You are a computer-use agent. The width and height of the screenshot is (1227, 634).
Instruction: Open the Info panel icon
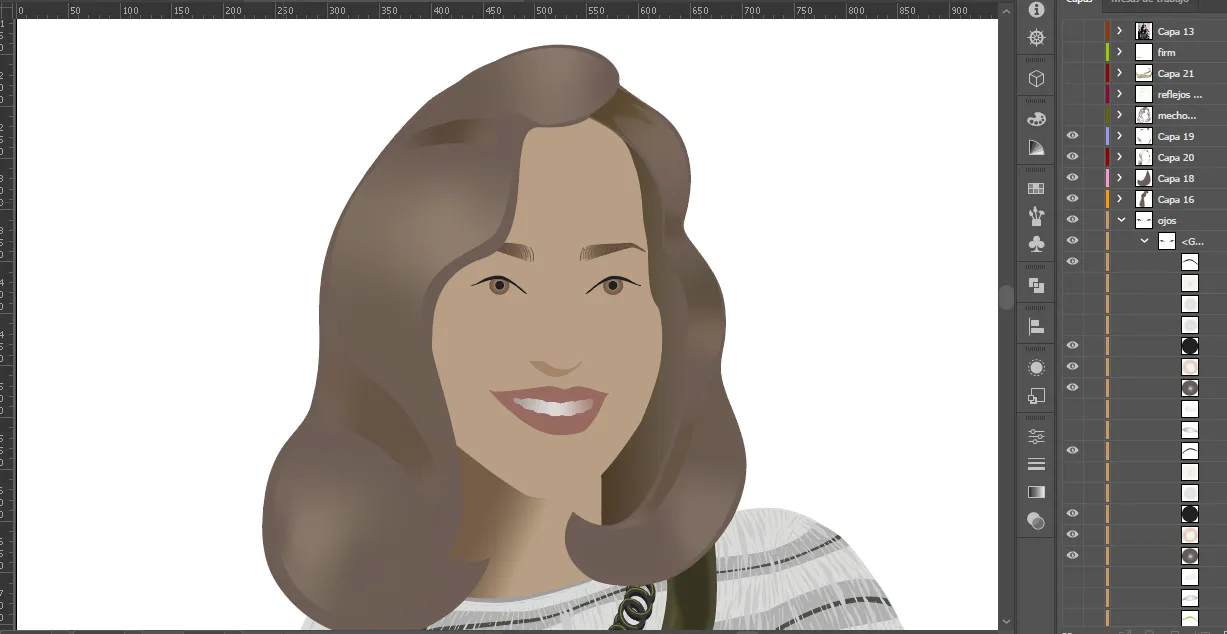coord(1036,9)
